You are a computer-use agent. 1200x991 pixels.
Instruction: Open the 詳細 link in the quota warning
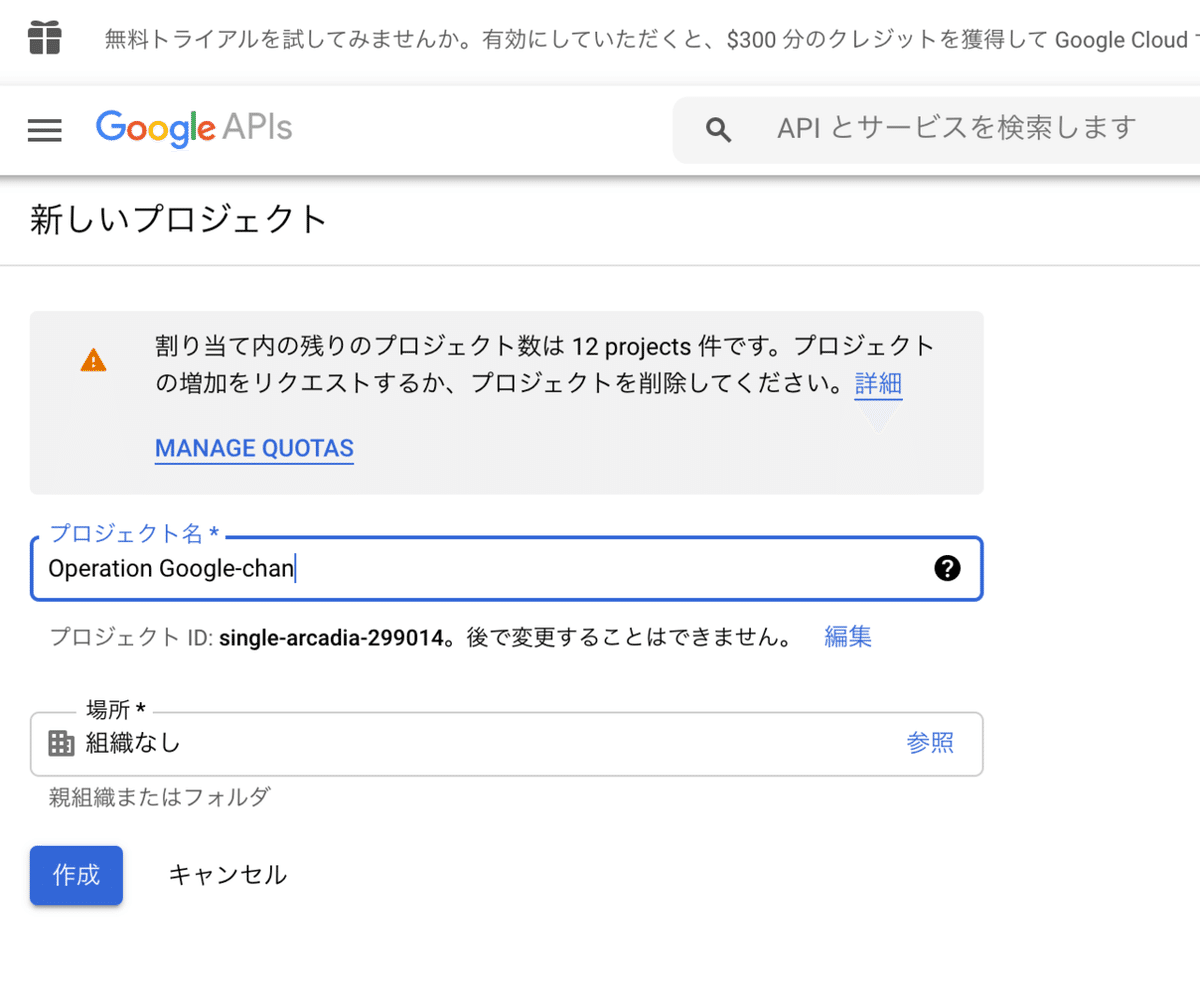click(x=878, y=384)
